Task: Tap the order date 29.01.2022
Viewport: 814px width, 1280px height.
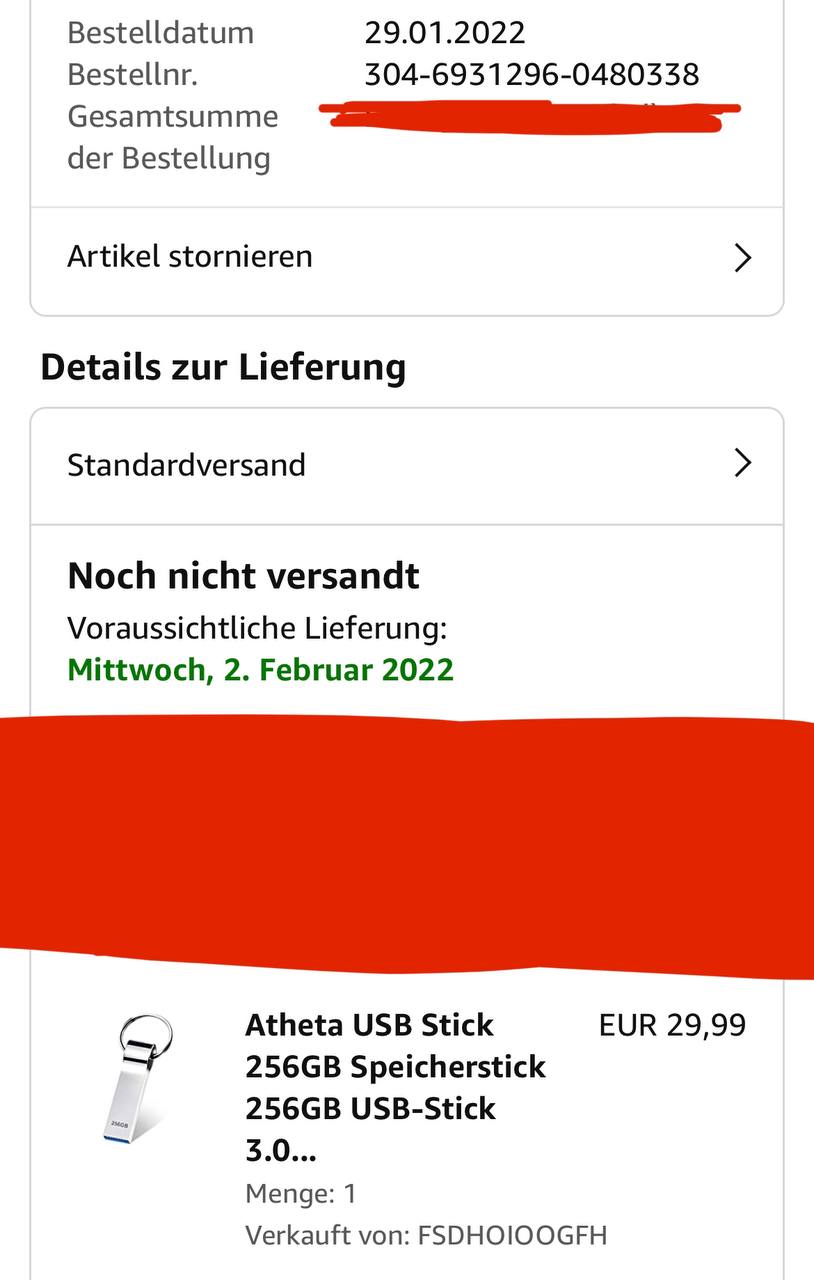Action: 444,33
